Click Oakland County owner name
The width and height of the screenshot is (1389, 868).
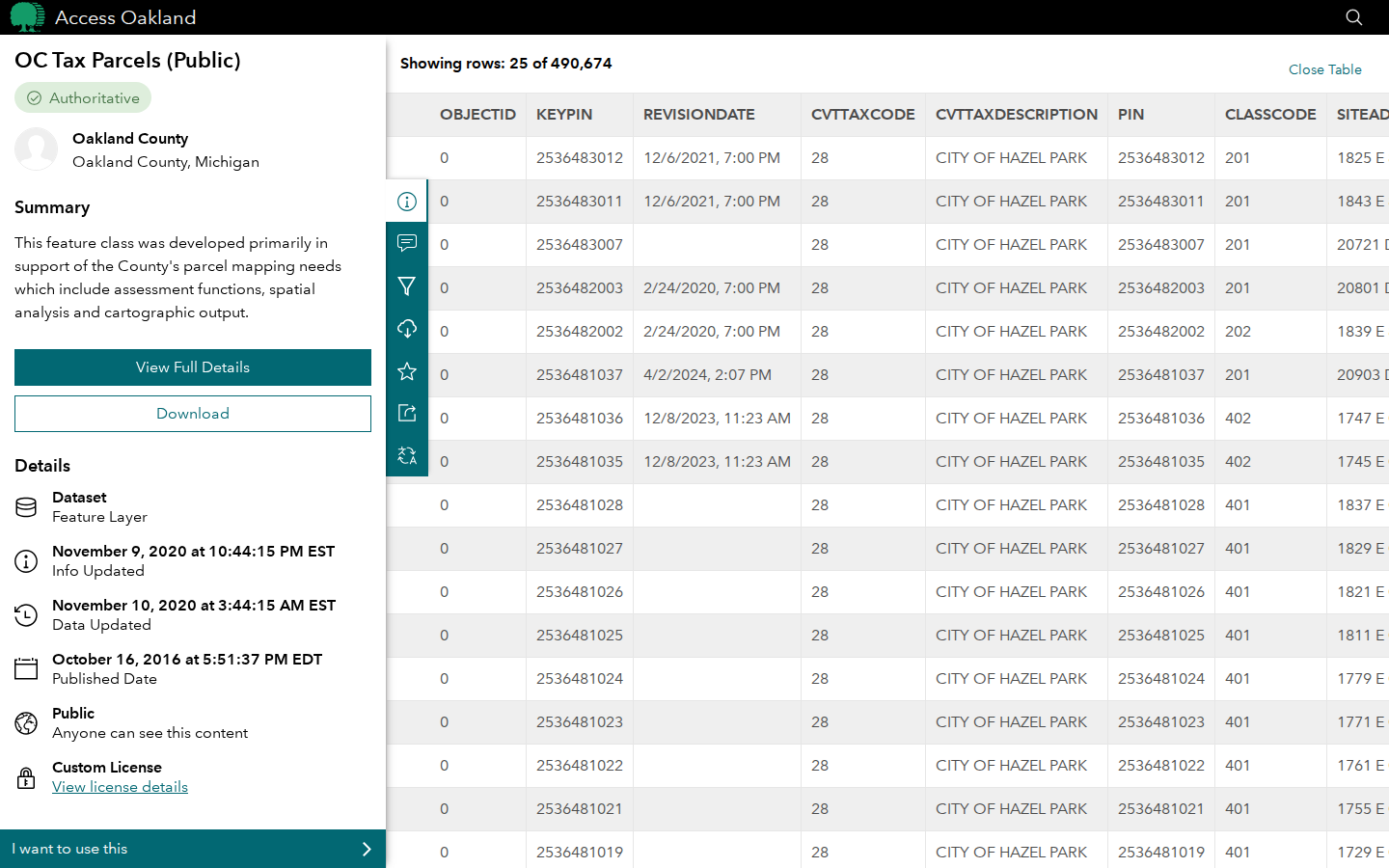click(130, 139)
